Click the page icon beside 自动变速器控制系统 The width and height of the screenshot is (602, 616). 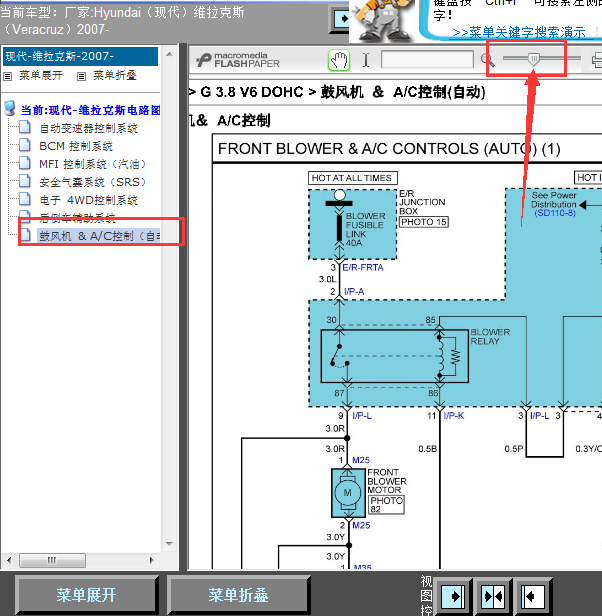25,127
